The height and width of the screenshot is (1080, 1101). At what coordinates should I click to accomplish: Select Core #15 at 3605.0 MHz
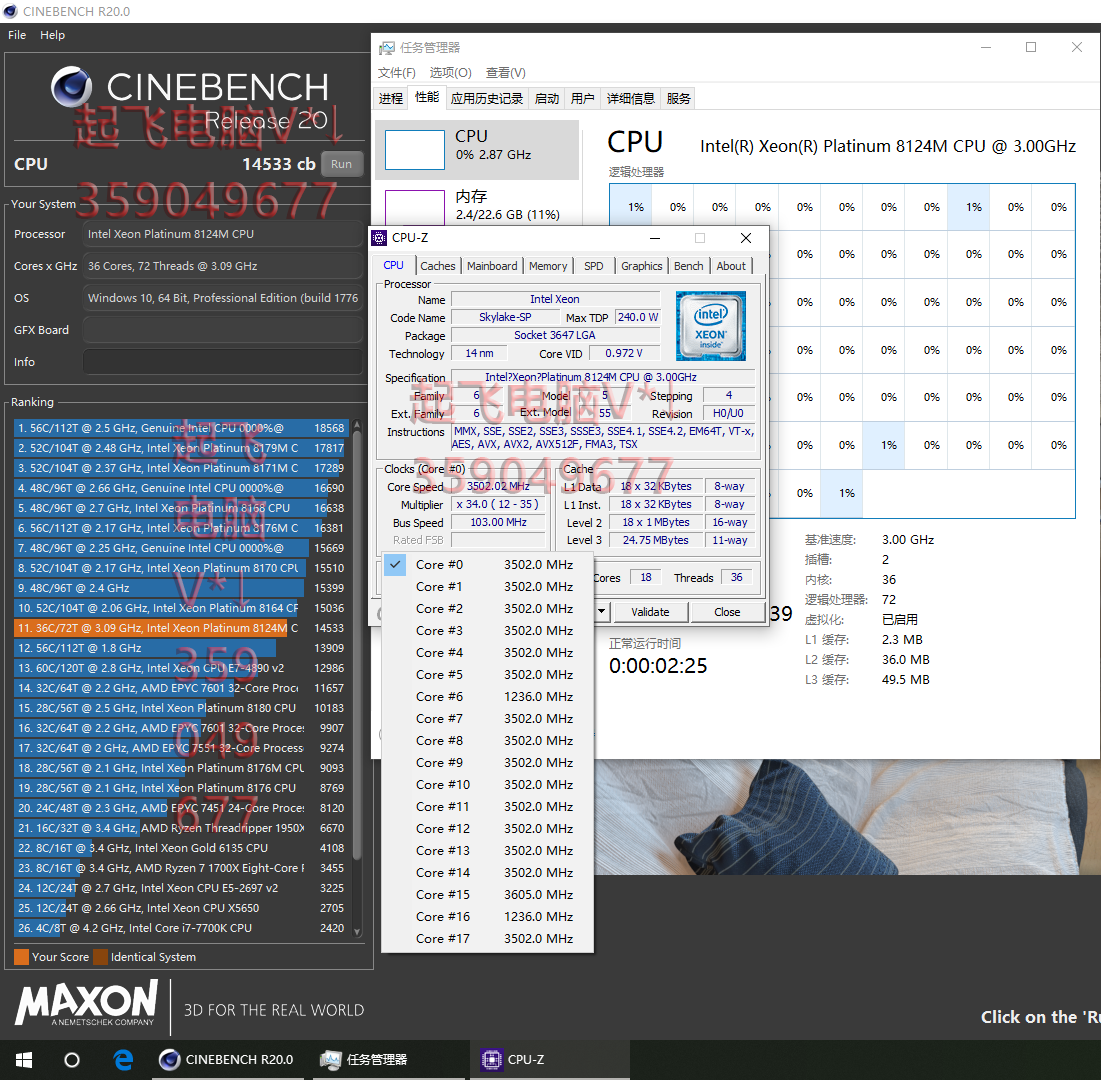tap(487, 895)
